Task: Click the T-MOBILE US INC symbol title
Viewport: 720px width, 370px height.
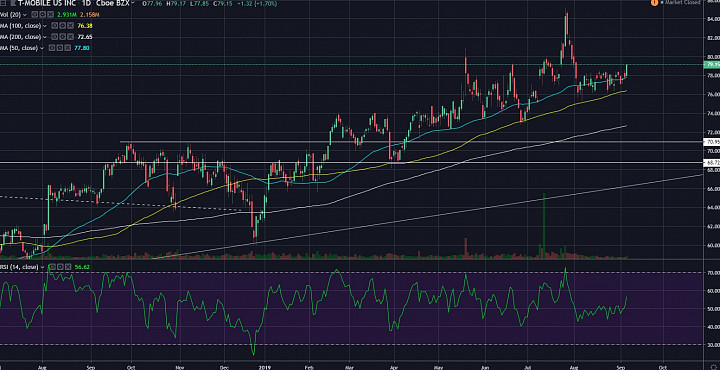Action: [47, 3]
